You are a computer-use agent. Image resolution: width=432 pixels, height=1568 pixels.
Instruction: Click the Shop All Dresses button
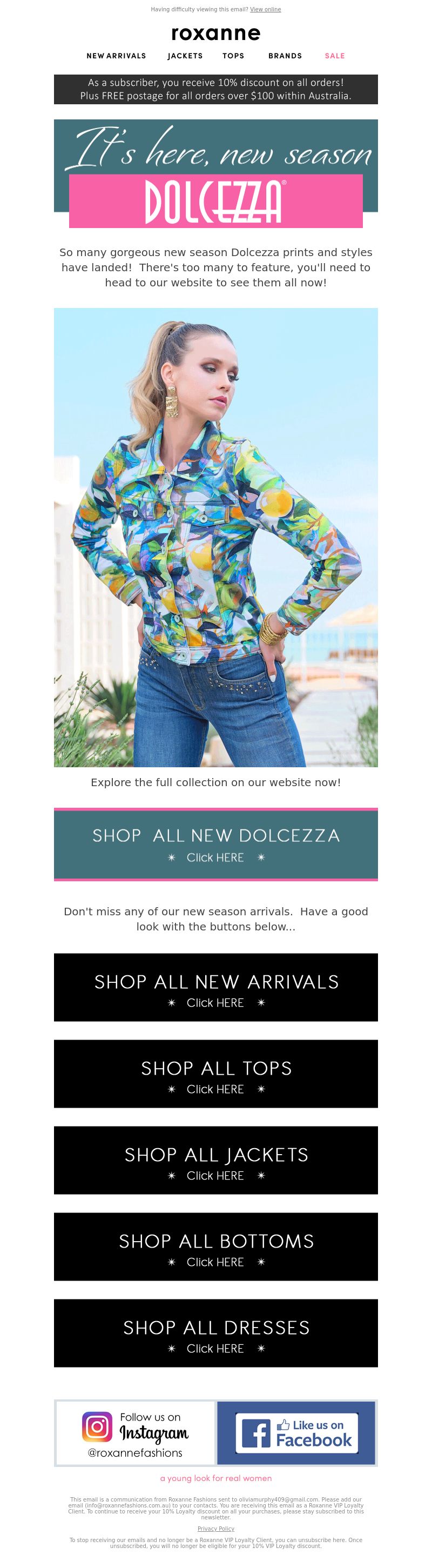click(x=216, y=1333)
